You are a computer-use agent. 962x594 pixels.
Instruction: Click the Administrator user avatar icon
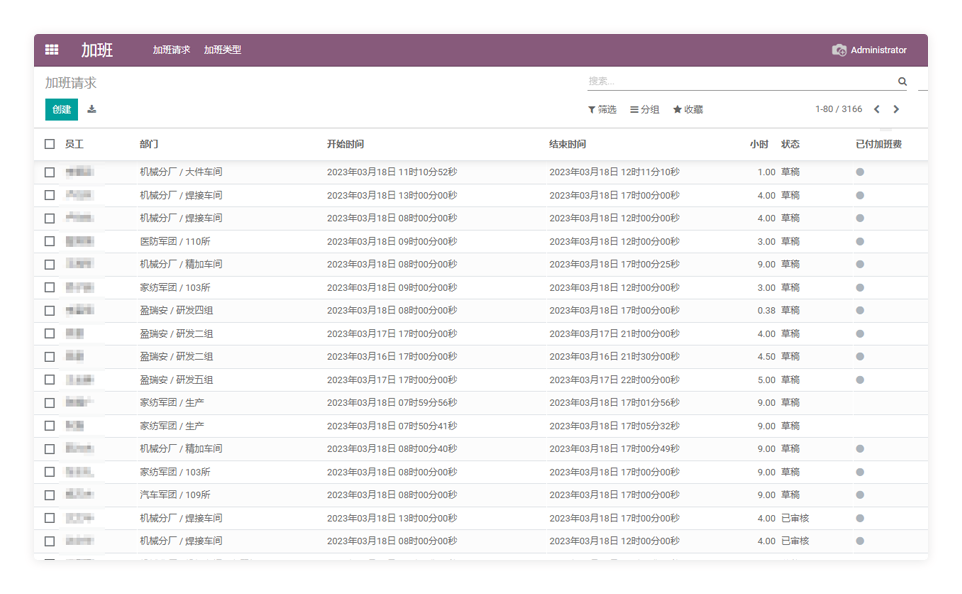pos(839,50)
